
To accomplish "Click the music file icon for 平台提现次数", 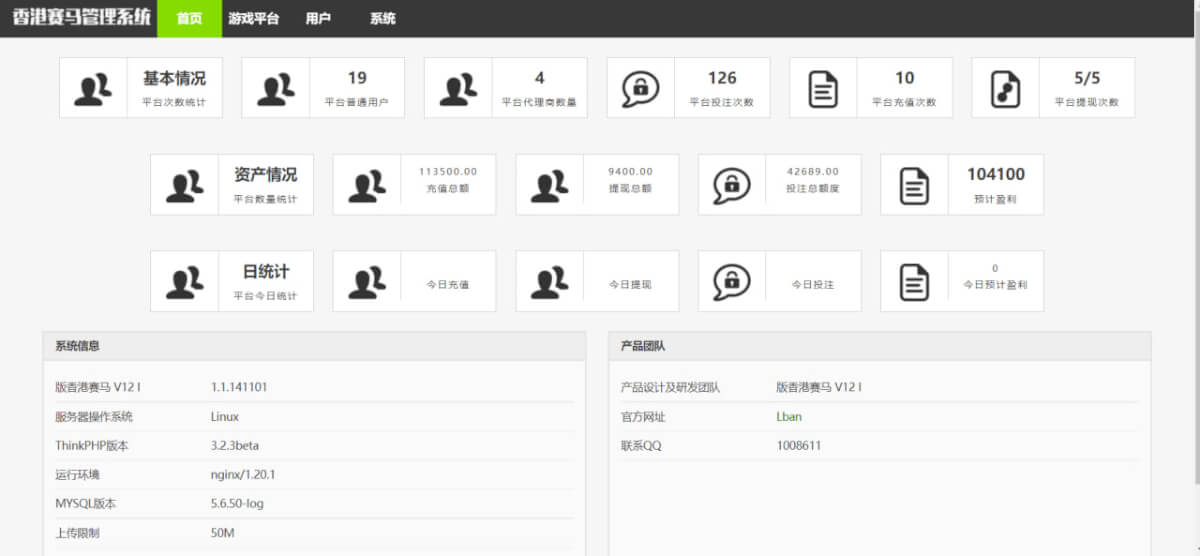I will (1006, 88).
